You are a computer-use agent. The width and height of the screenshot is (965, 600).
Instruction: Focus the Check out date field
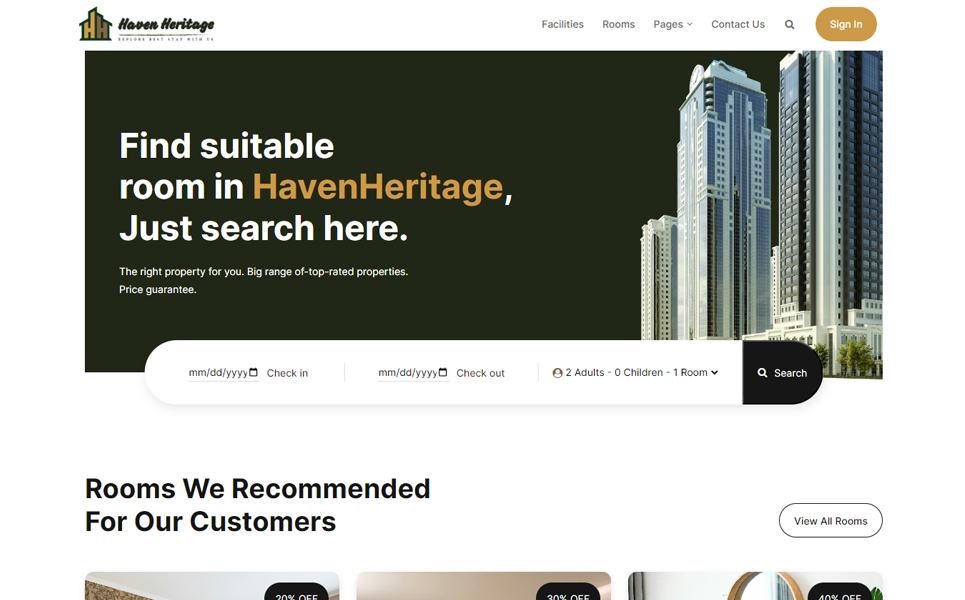pyautogui.click(x=413, y=373)
